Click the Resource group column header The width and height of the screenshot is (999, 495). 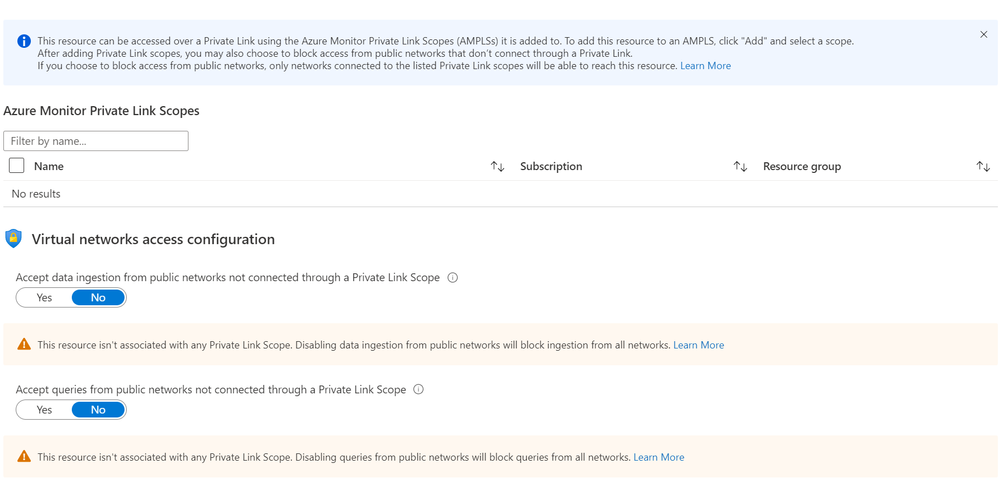click(x=801, y=167)
